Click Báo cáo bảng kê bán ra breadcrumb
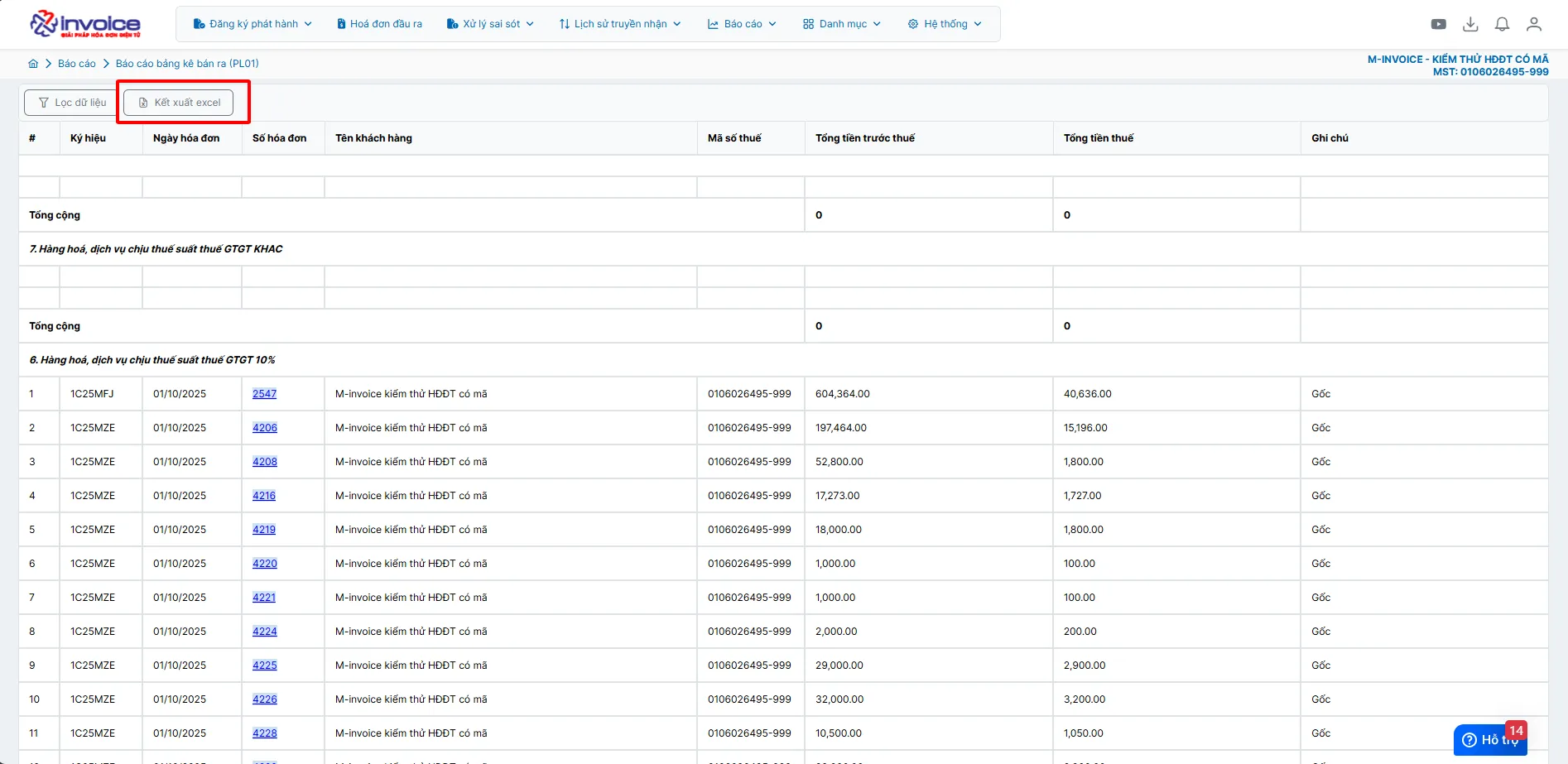The height and width of the screenshot is (764, 1568). [187, 64]
